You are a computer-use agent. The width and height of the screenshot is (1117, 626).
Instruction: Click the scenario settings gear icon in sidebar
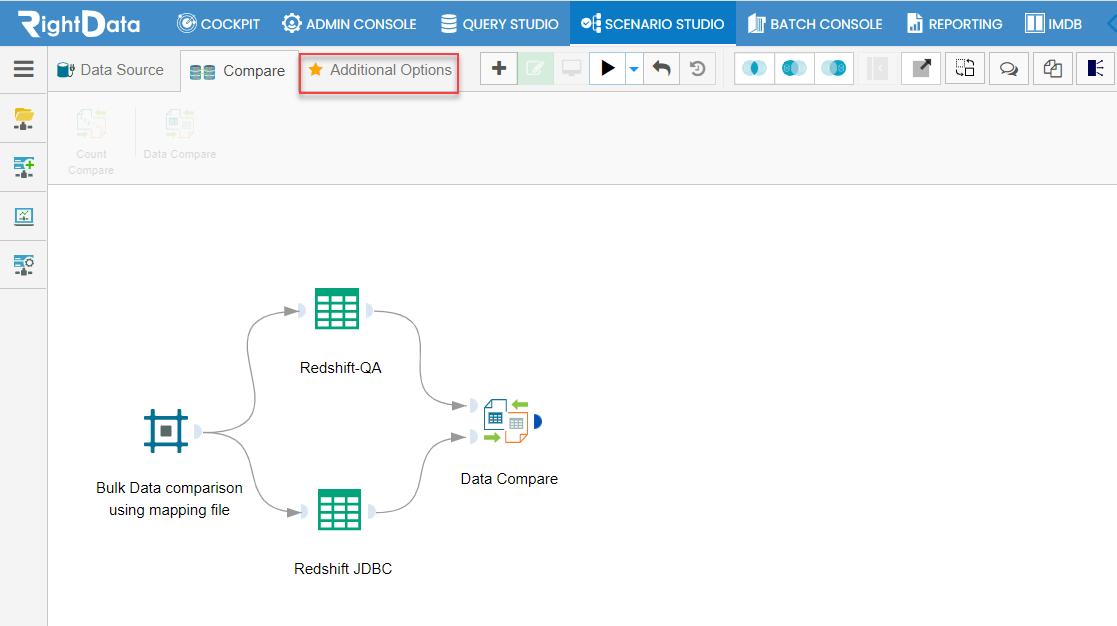pos(23,265)
